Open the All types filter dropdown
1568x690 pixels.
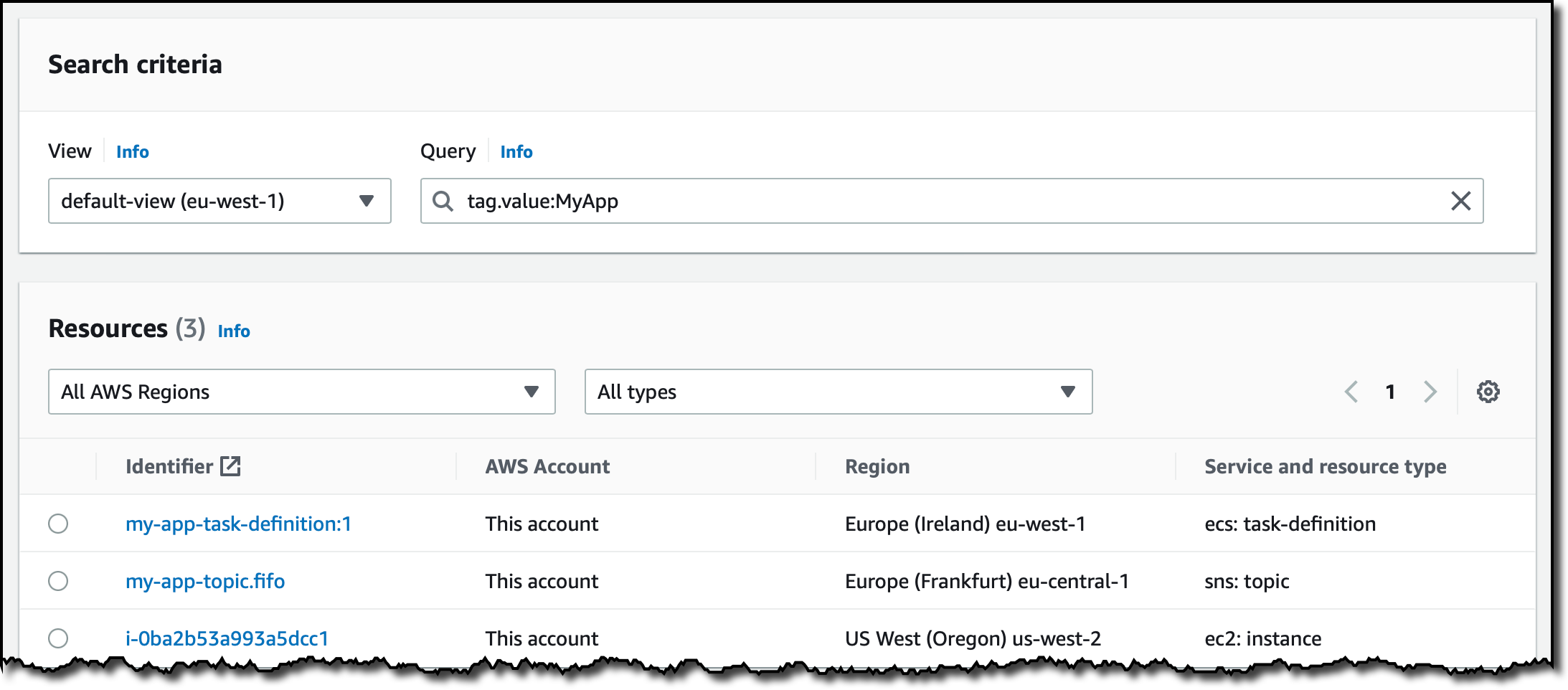pyautogui.click(x=838, y=392)
